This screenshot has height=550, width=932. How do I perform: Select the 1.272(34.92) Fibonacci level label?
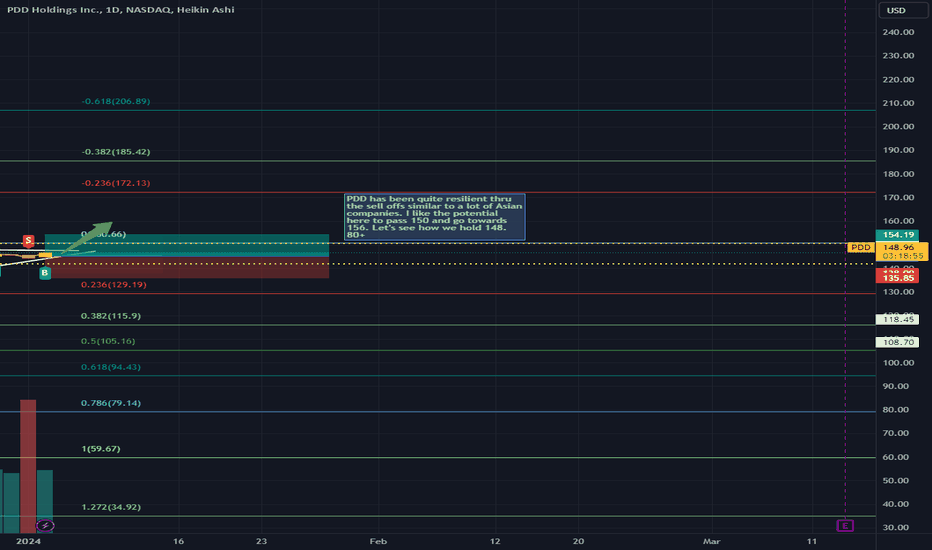[111, 507]
